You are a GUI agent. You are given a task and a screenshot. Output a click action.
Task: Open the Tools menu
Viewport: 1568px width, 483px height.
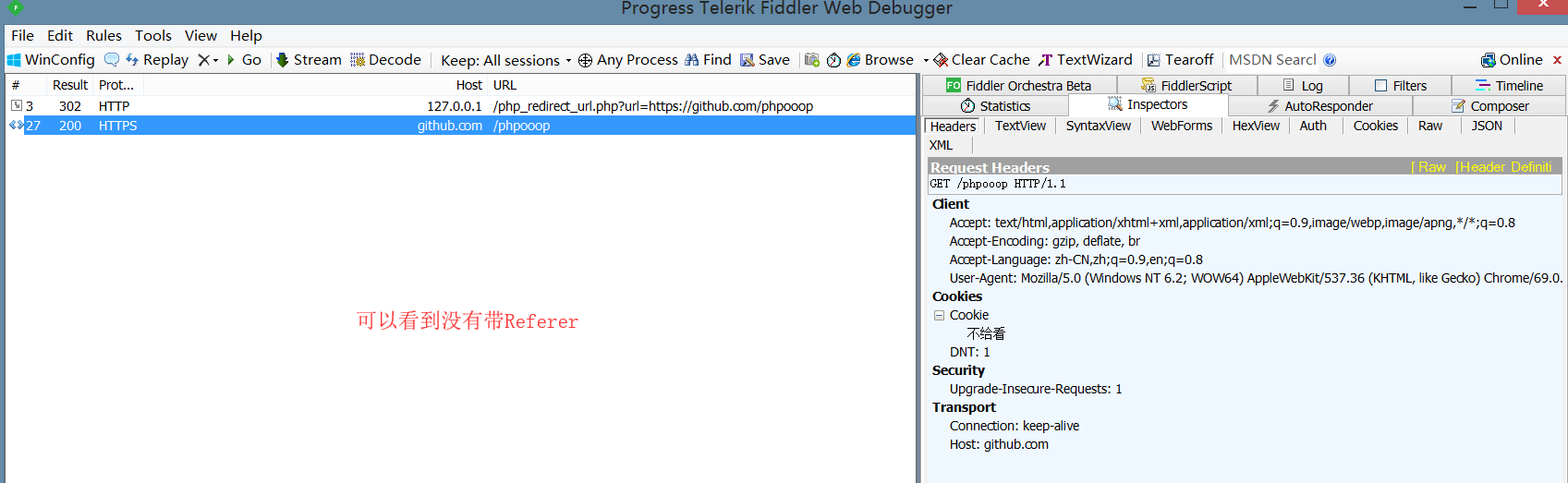[x=153, y=35]
